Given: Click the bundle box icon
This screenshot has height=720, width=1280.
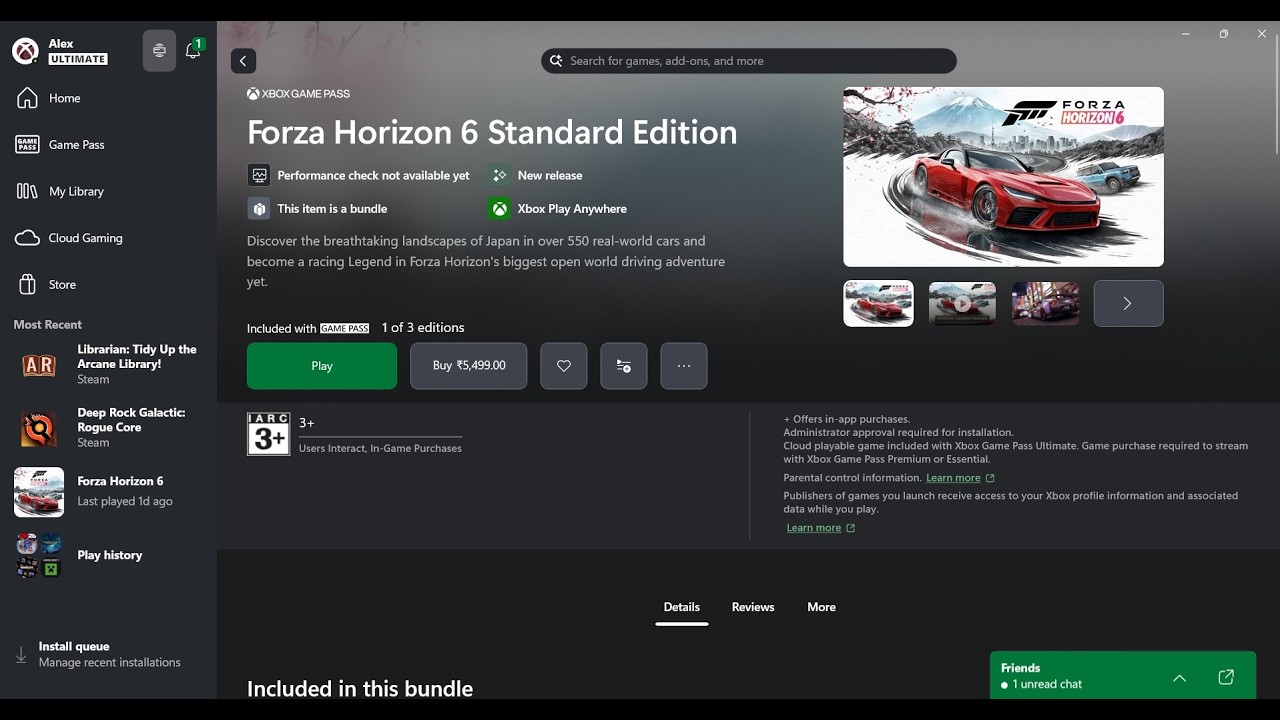Looking at the screenshot, I should point(259,209).
